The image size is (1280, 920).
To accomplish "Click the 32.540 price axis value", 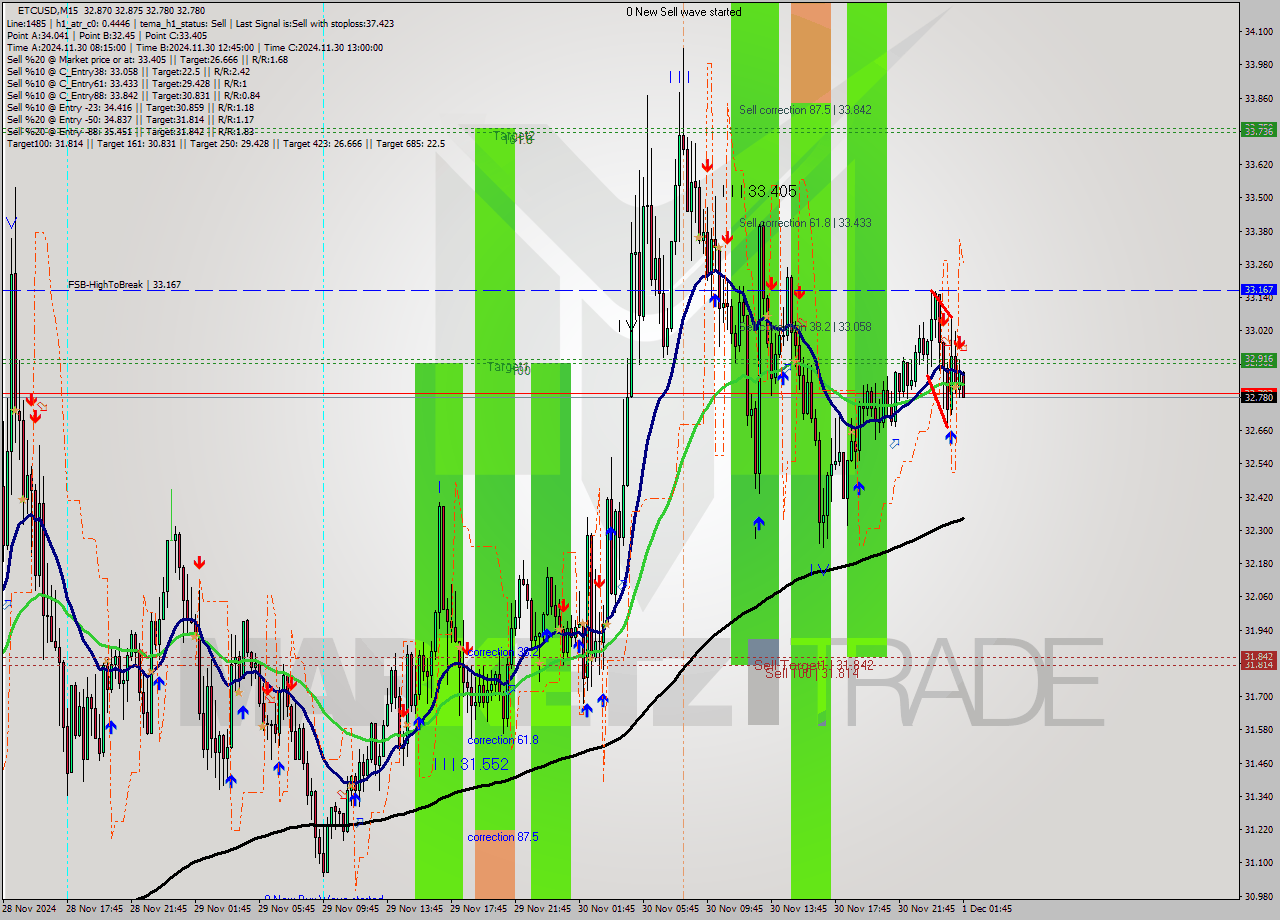I will [x=1258, y=464].
